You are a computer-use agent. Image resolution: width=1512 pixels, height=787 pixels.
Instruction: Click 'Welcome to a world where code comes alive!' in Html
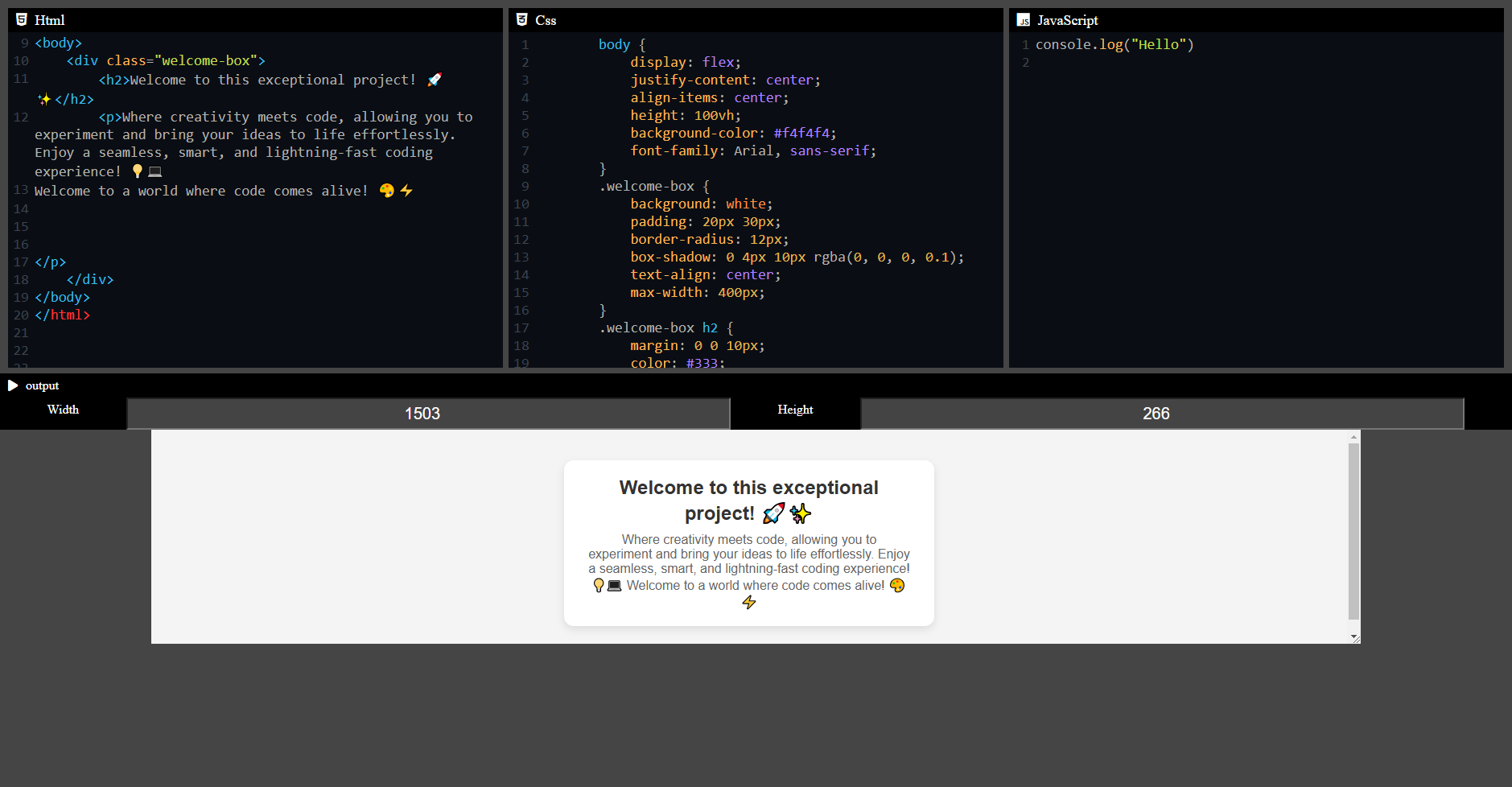pos(201,191)
